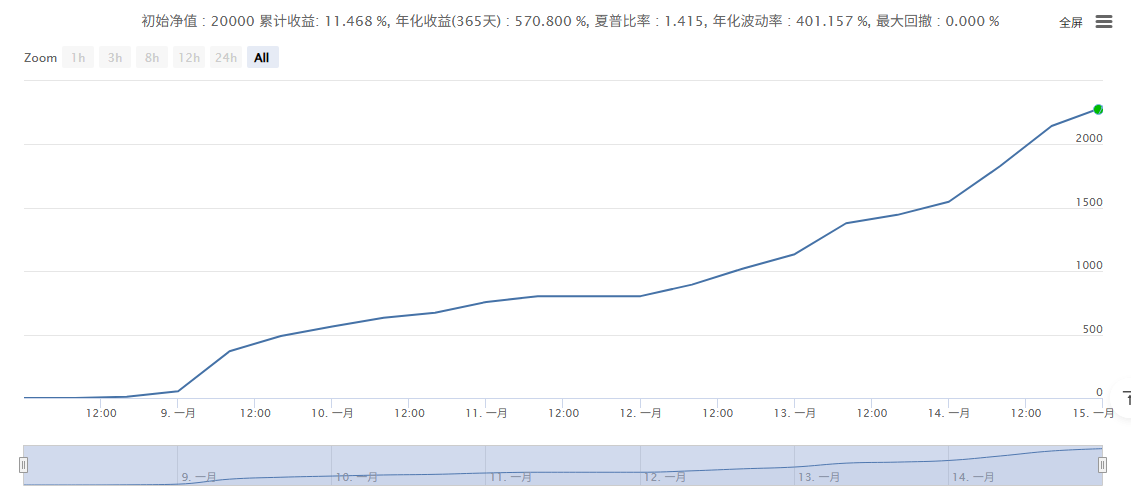Click the 最大回撤 : 0.000 % statistic
Viewport: 1131px width, 487px height.
point(937,22)
